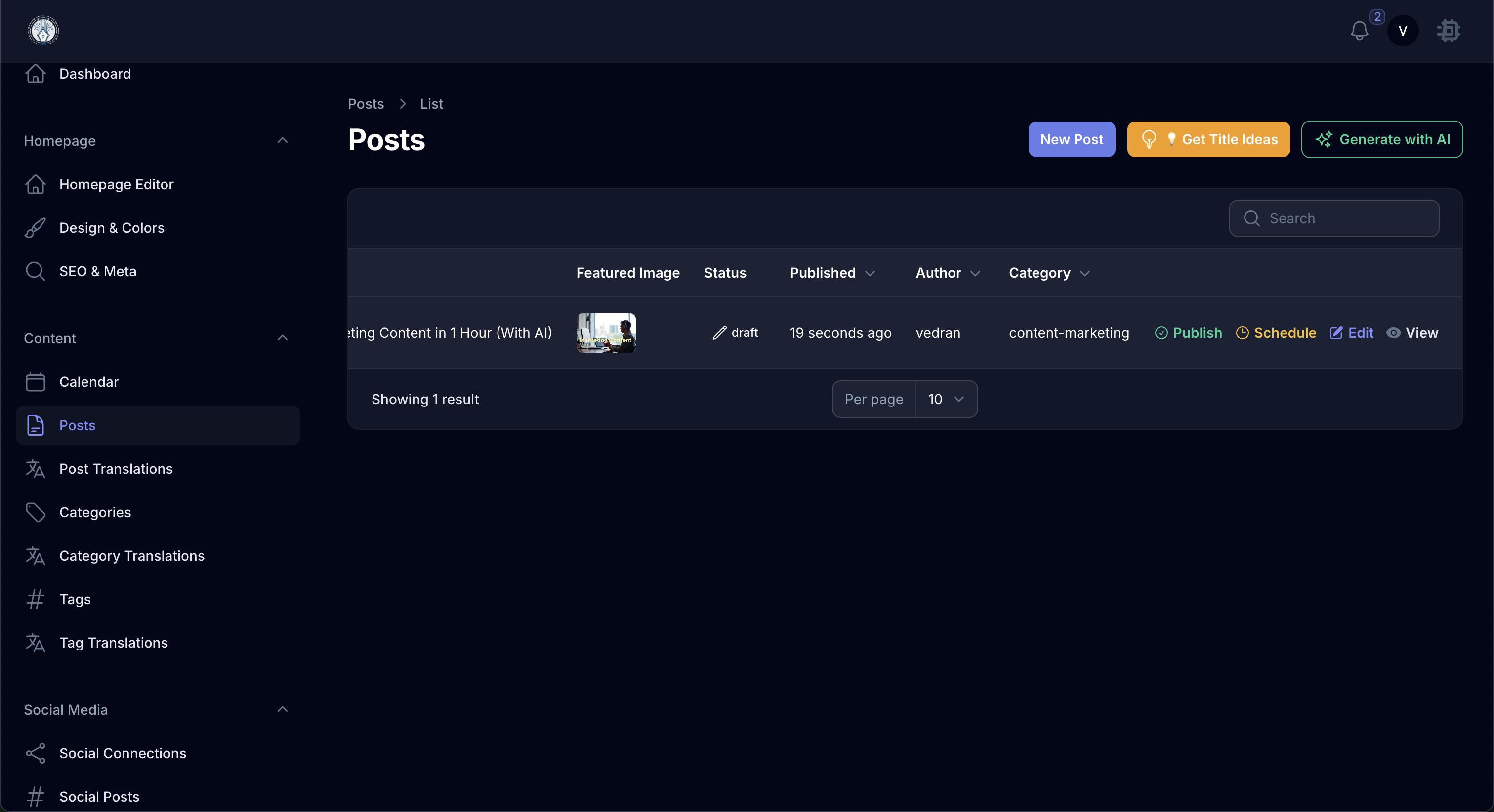Viewport: 1494px width, 812px height.
Task: Click the Calendar icon in sidebar
Action: point(36,382)
